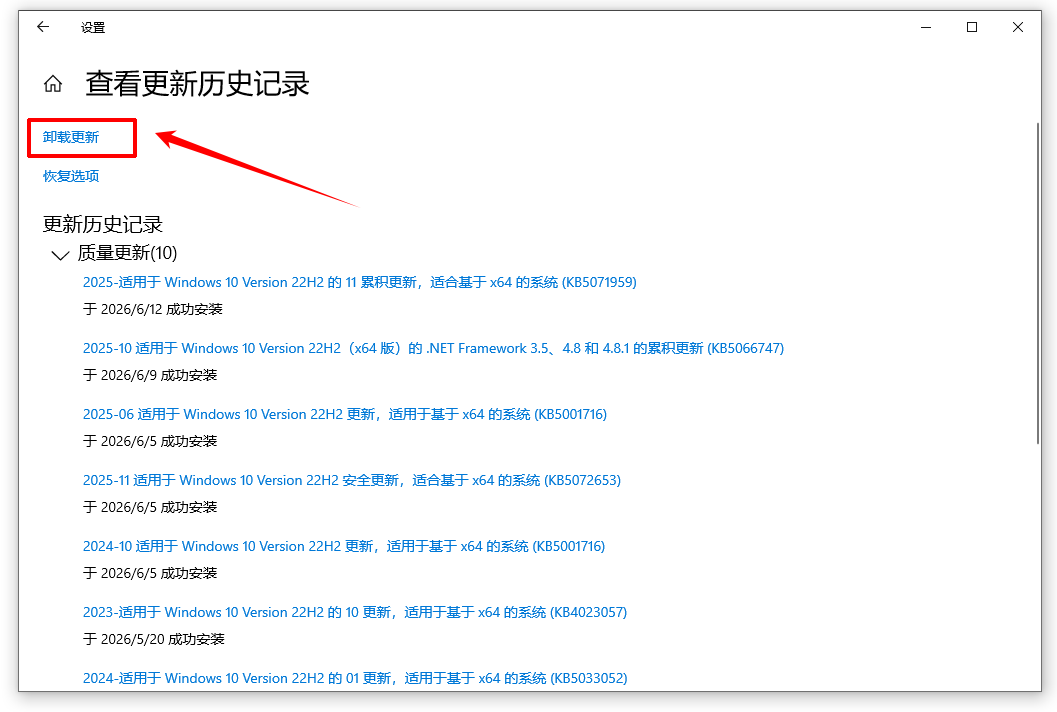Click the 于 2026/6/9 成功安装 status text
Image resolution: width=1057 pixels, height=712 pixels.
(150, 375)
